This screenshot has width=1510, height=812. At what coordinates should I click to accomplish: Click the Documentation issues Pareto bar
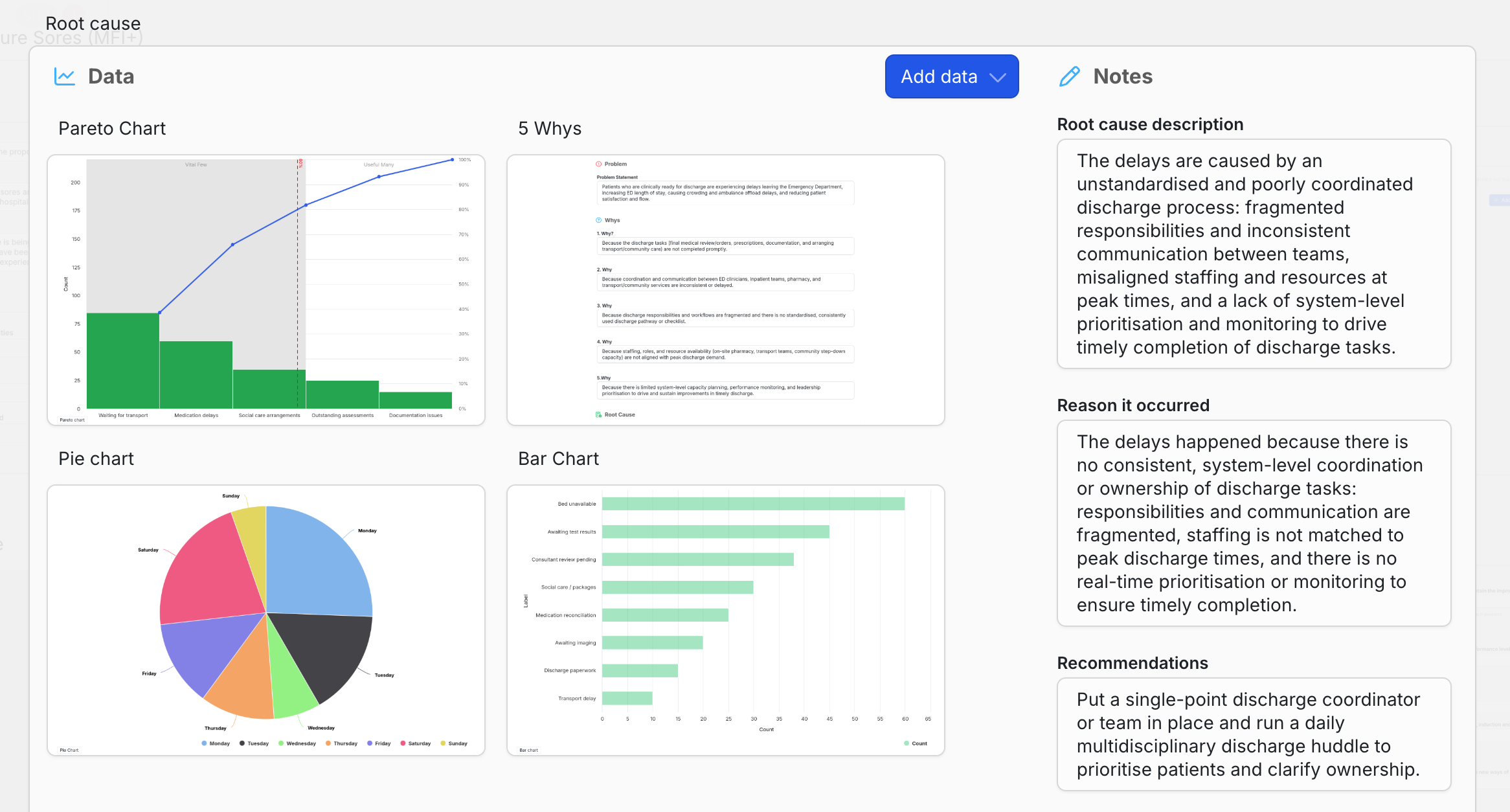416,400
